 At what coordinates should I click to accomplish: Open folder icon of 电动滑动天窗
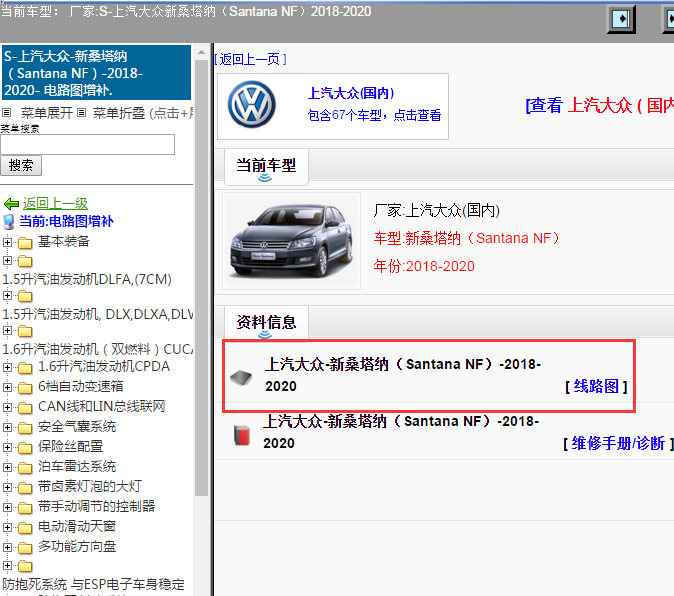pyautogui.click(x=25, y=528)
